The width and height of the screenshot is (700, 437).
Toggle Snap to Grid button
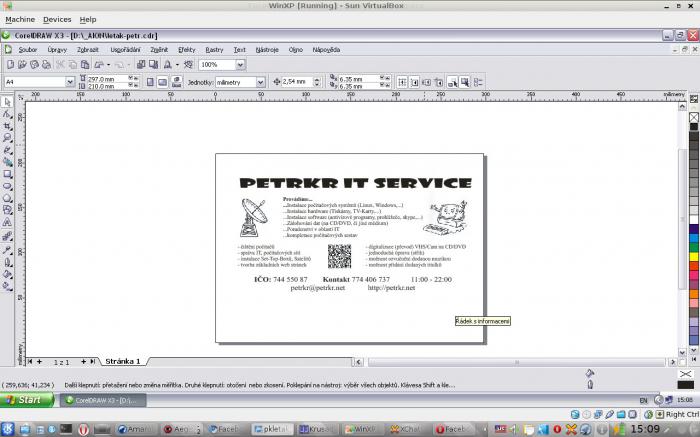[402, 82]
